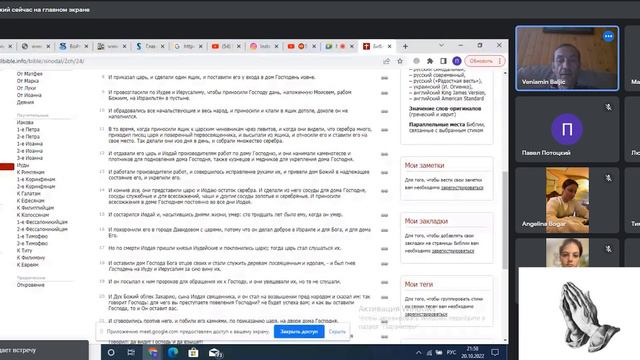Share this page via address bar icon
The image size is (640, 360).
(x=386, y=61)
